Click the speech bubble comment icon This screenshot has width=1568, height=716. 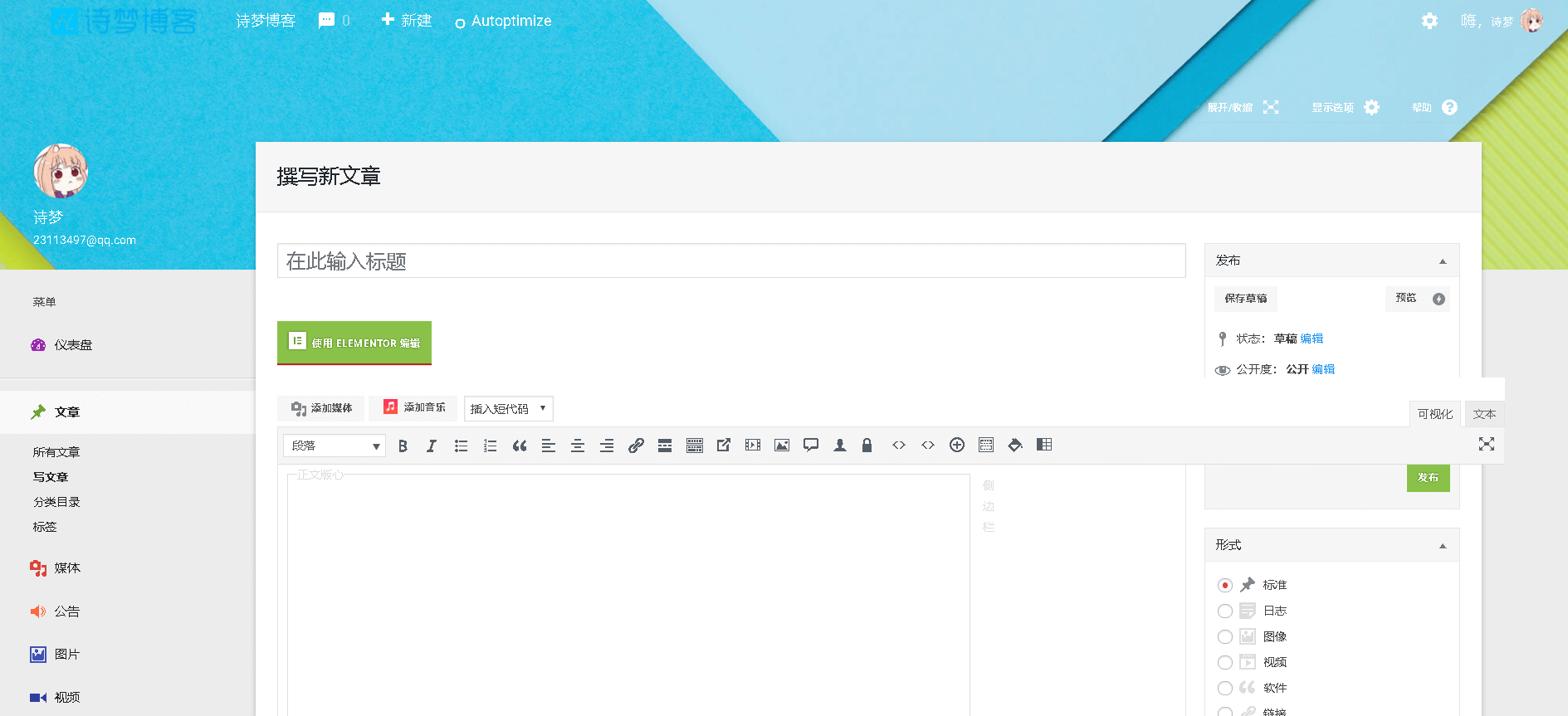(x=811, y=446)
